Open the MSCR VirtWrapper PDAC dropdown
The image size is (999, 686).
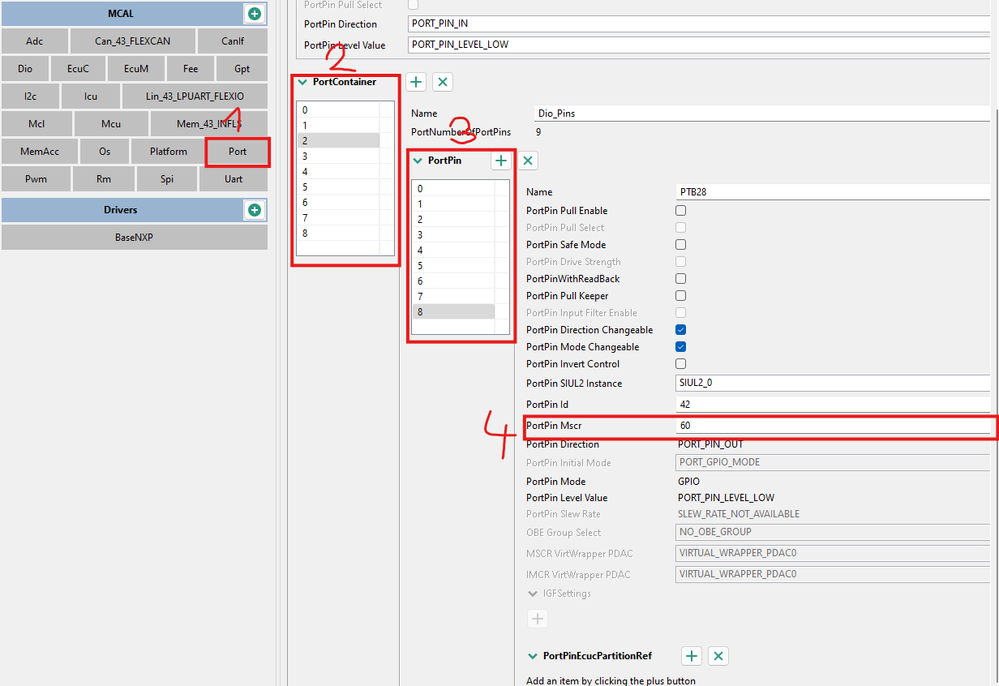click(833, 553)
